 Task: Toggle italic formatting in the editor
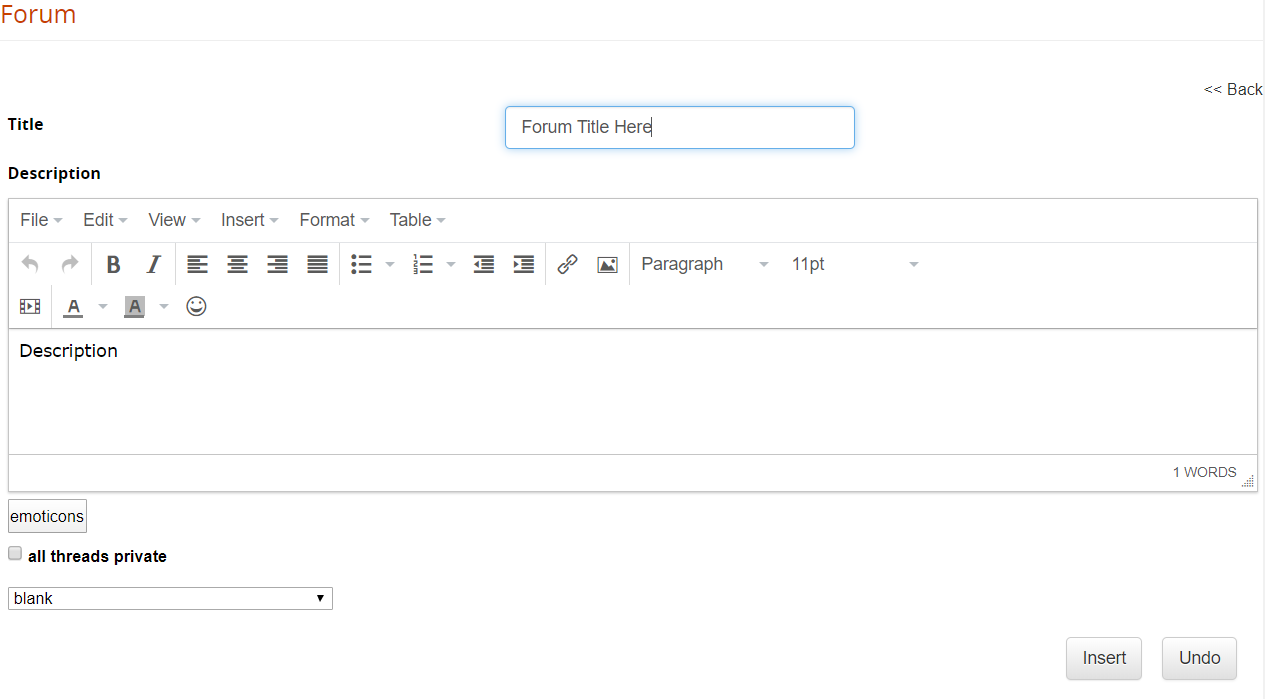click(x=153, y=264)
